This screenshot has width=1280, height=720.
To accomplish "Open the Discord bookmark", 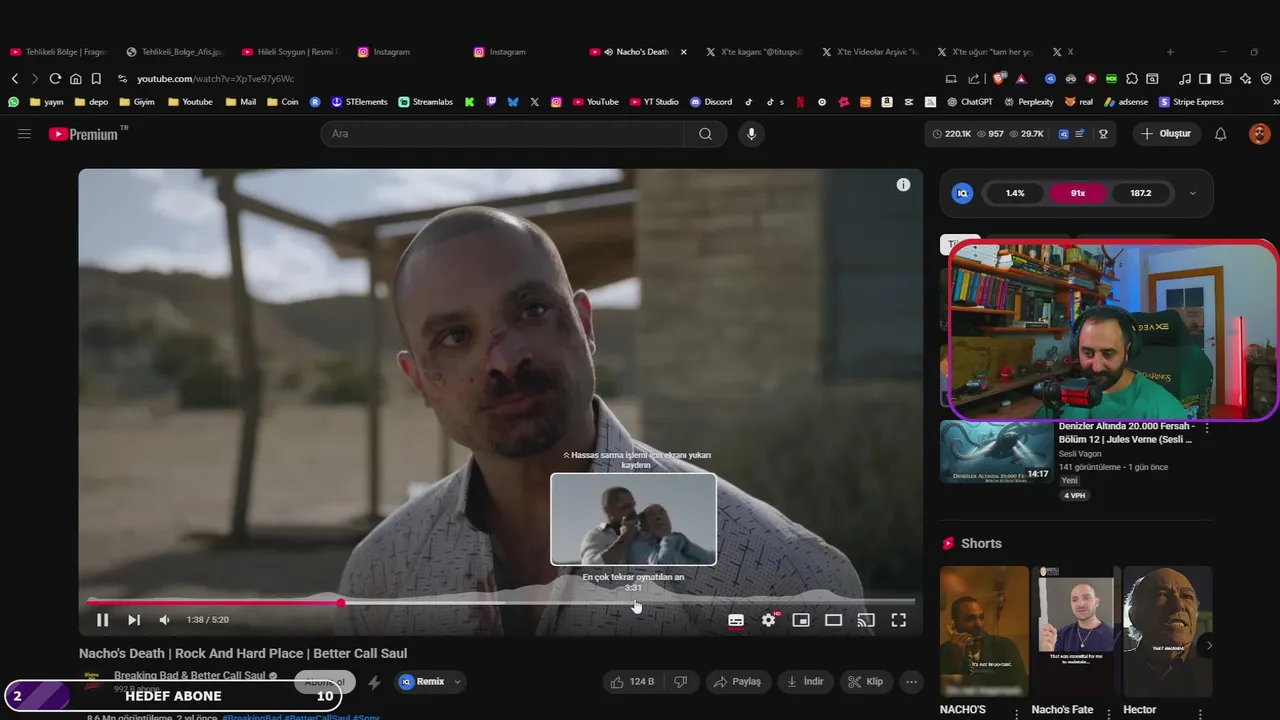I will click(711, 102).
